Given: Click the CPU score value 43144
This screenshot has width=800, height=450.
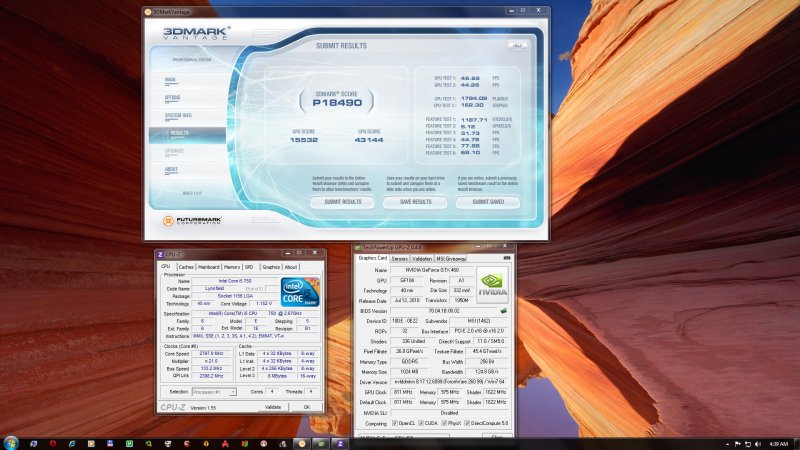Looking at the screenshot, I should (368, 140).
